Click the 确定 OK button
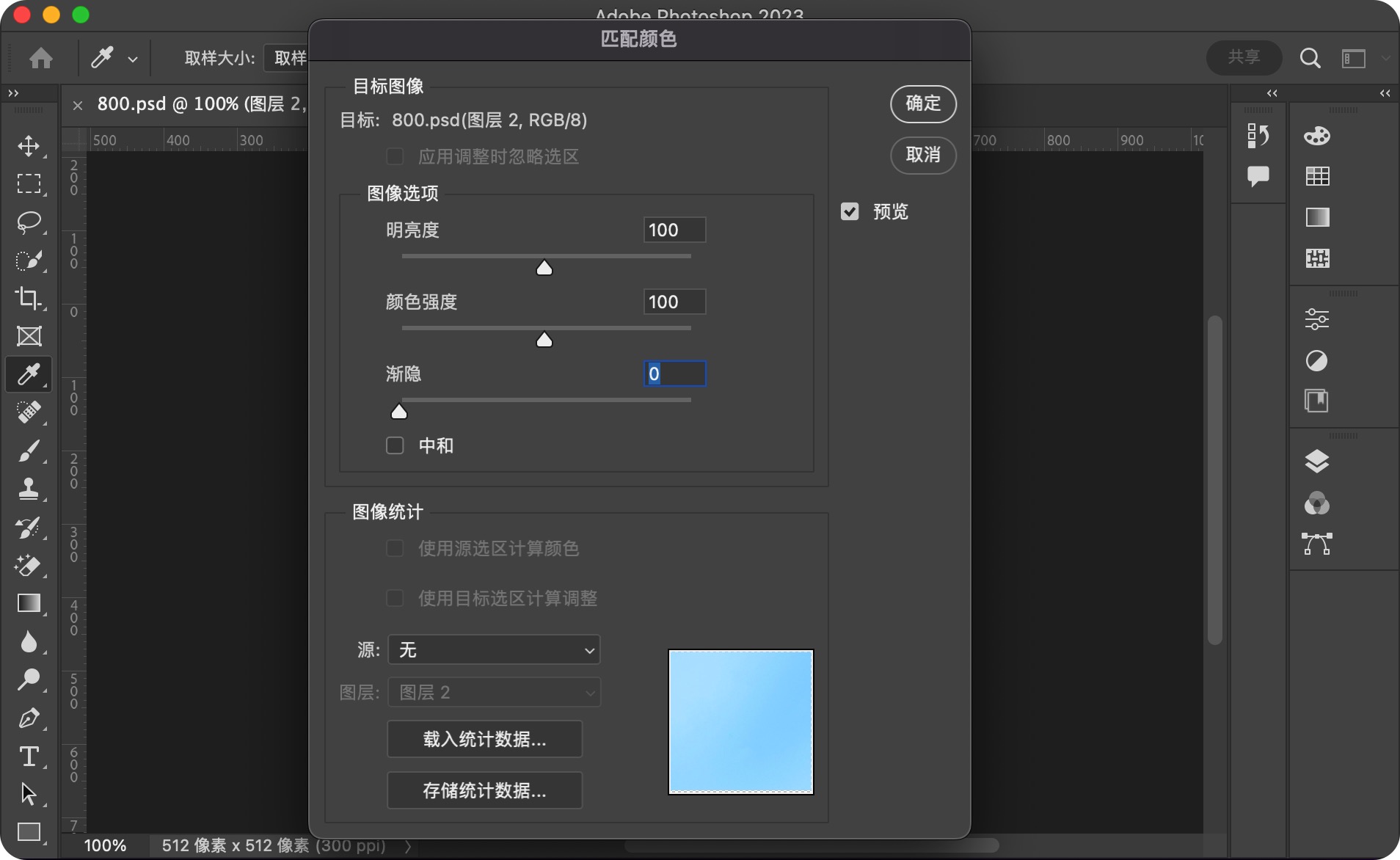The width and height of the screenshot is (1400, 860). coord(922,103)
